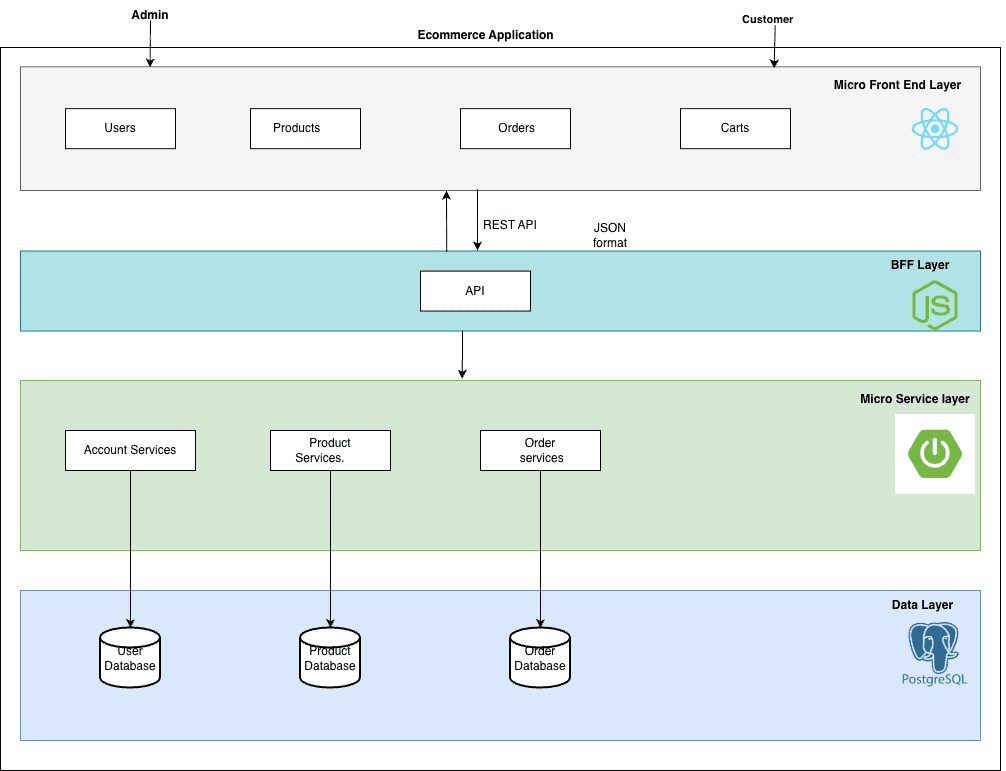Image resolution: width=1006 pixels, height=771 pixels.
Task: Select the Product Services box
Action: (x=330, y=450)
